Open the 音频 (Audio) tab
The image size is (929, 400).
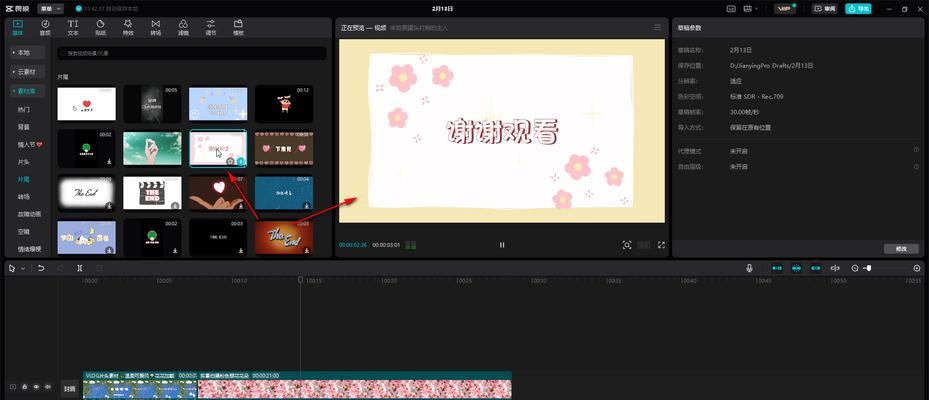[x=45, y=27]
